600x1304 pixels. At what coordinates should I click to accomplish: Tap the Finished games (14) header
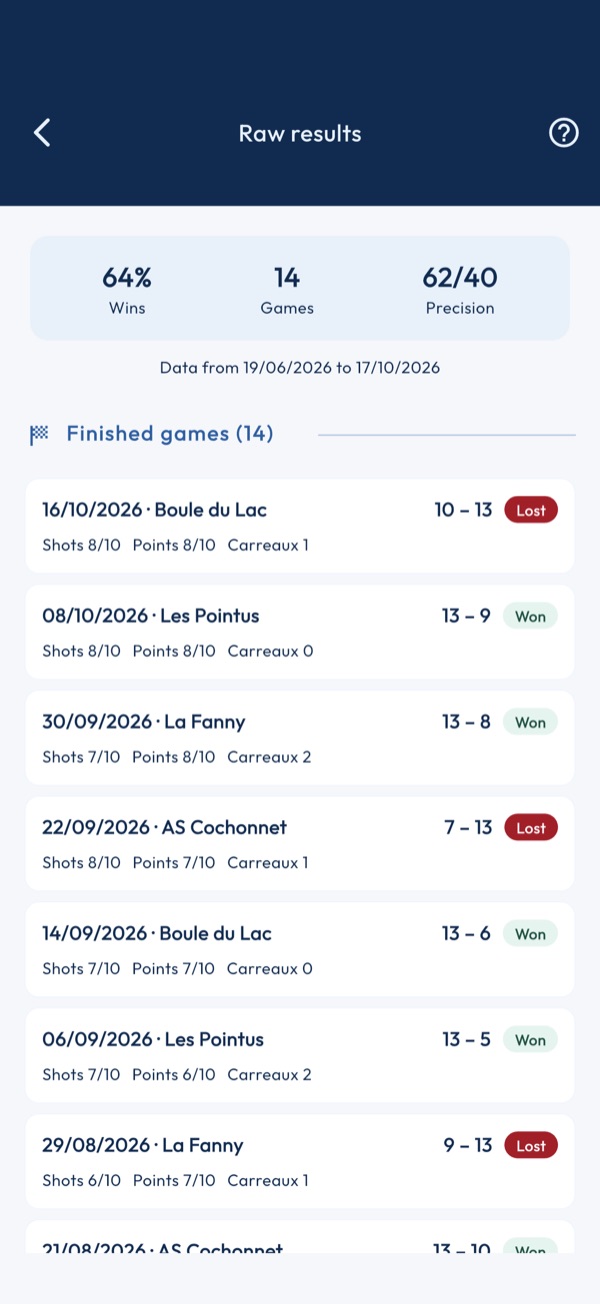click(x=170, y=434)
